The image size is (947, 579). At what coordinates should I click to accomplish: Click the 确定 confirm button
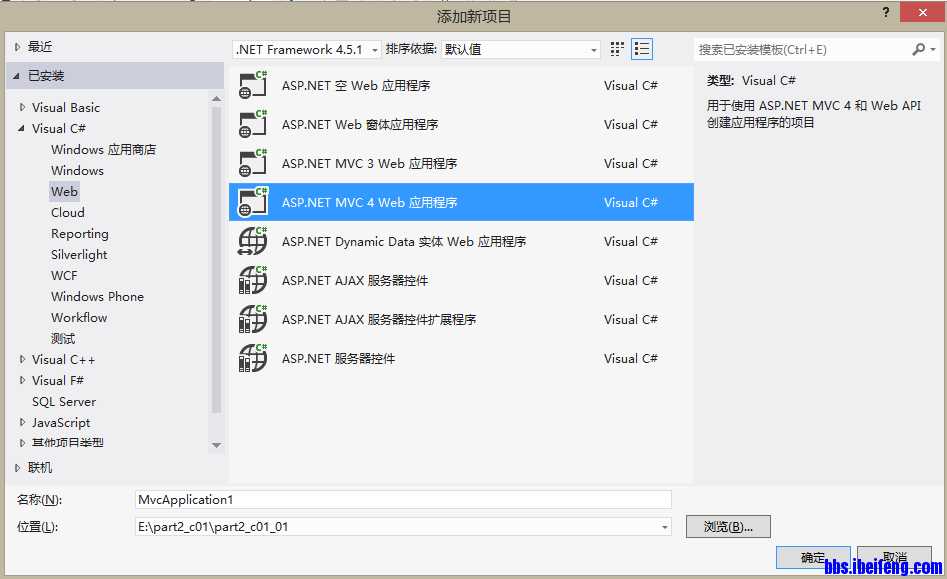click(x=813, y=557)
